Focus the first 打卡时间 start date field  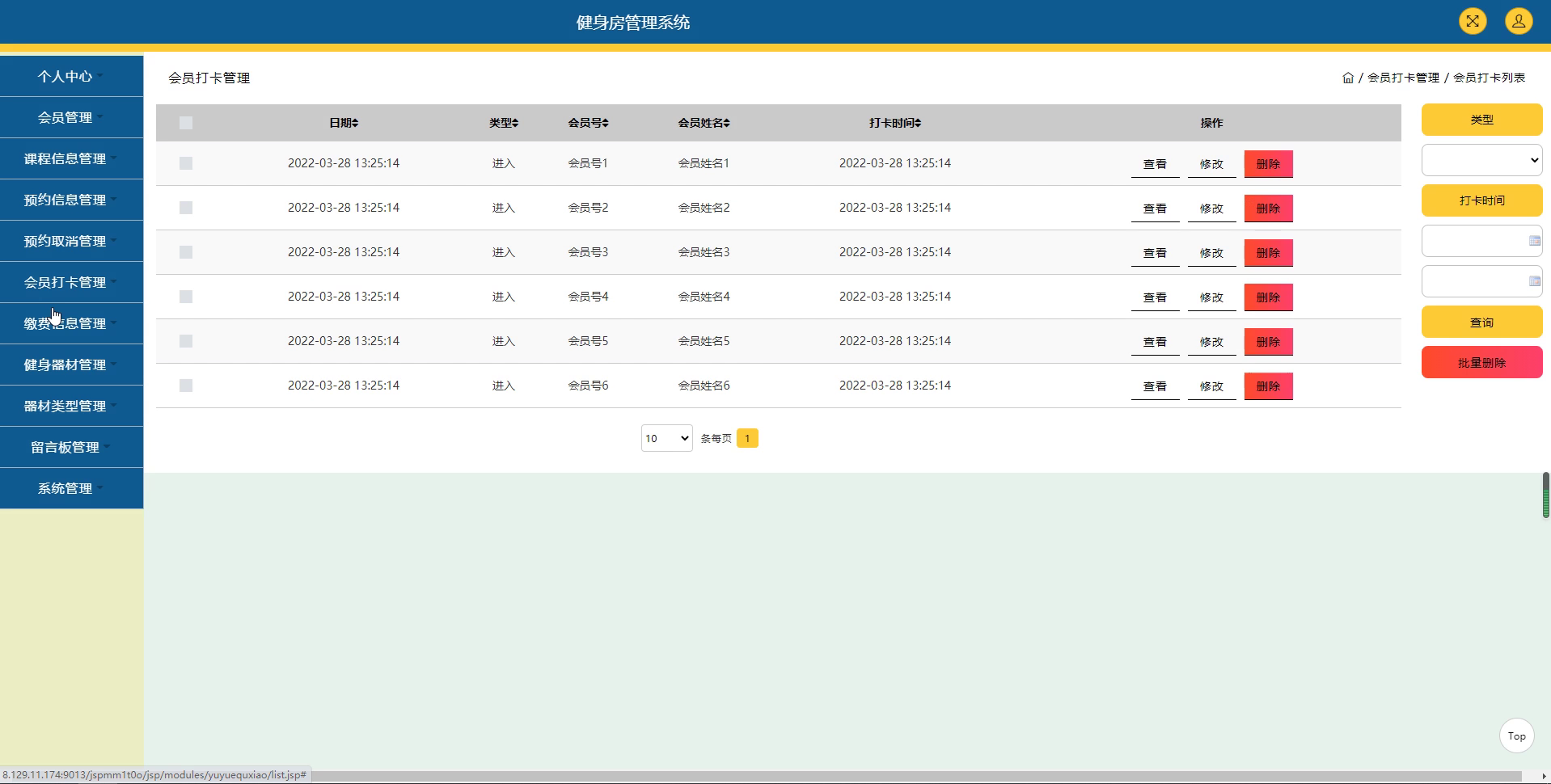point(1481,241)
